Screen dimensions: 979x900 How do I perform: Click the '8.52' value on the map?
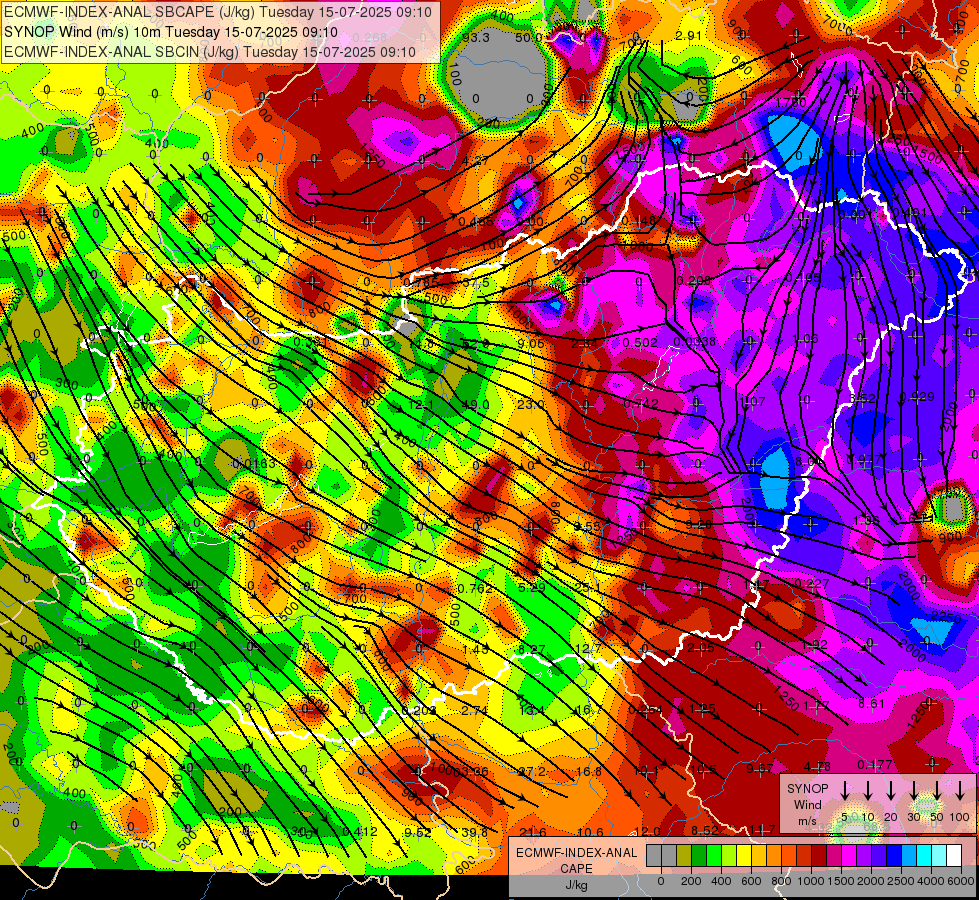click(x=705, y=831)
